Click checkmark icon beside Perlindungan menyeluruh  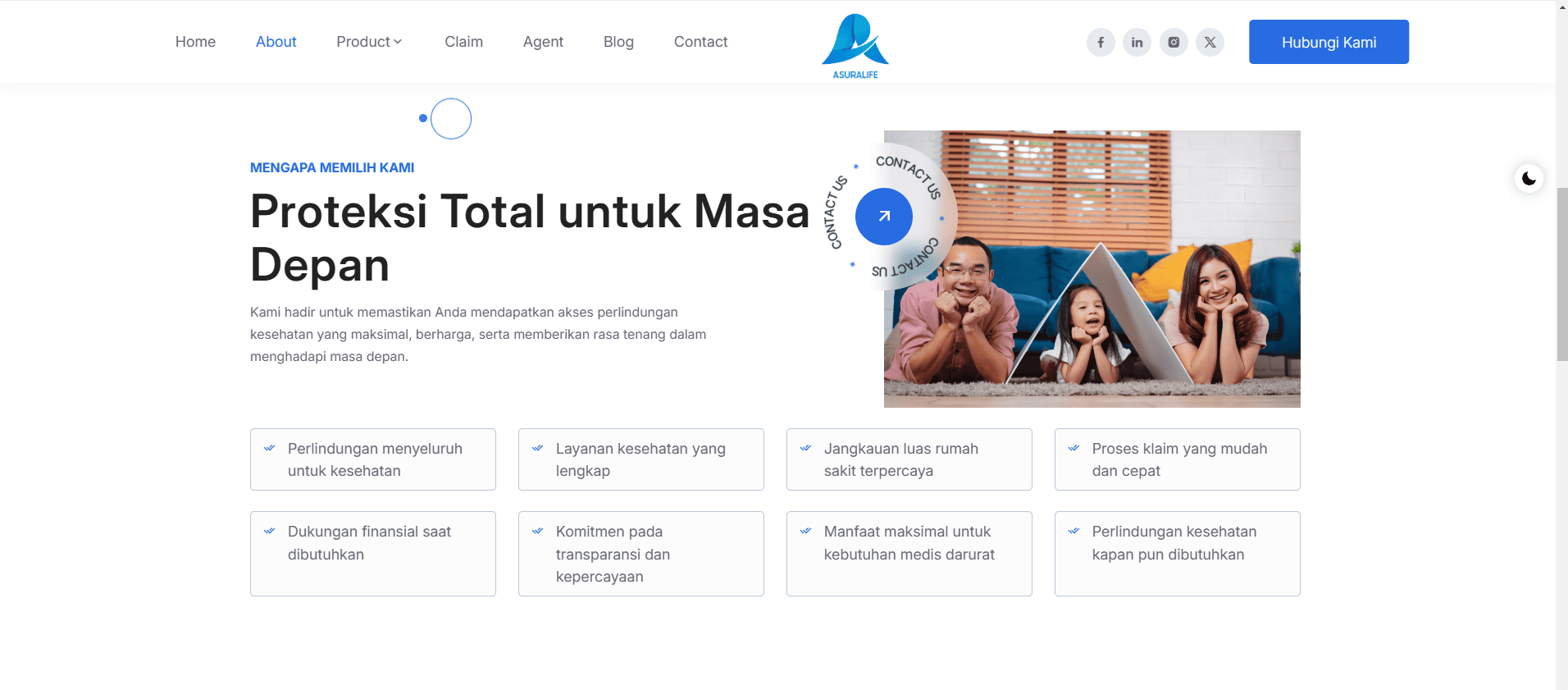coord(269,448)
